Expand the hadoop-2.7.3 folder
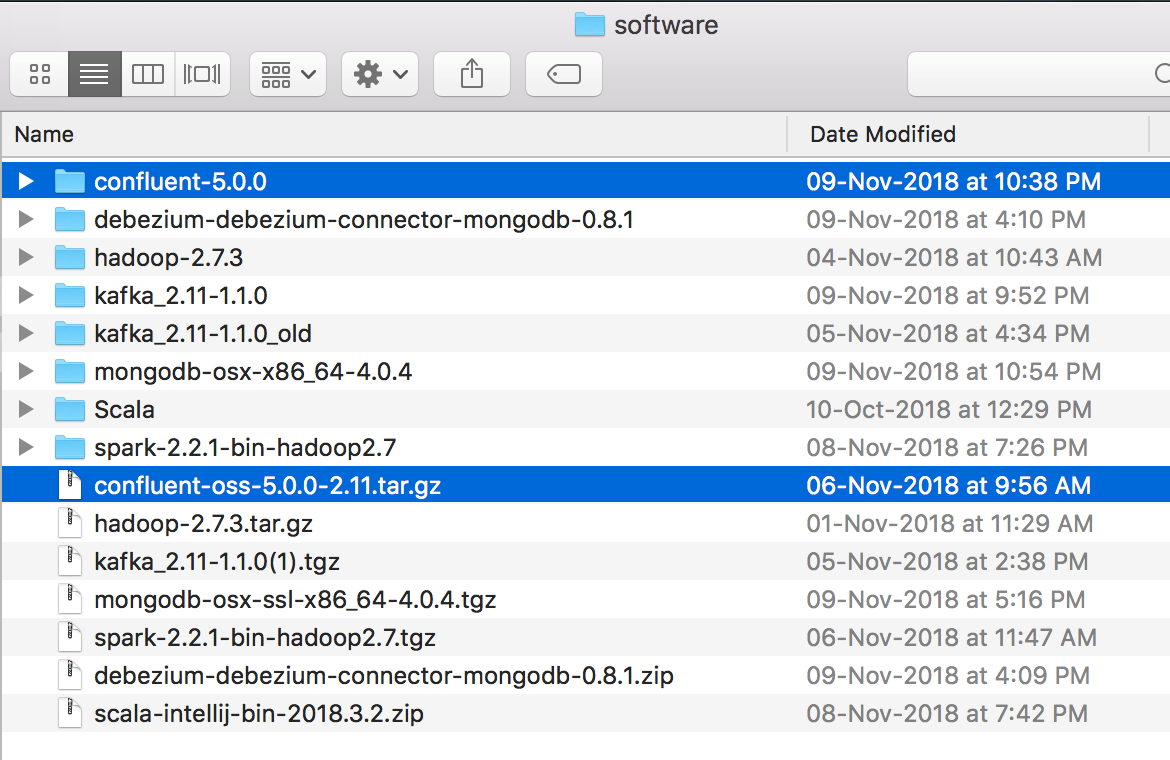 tap(25, 257)
